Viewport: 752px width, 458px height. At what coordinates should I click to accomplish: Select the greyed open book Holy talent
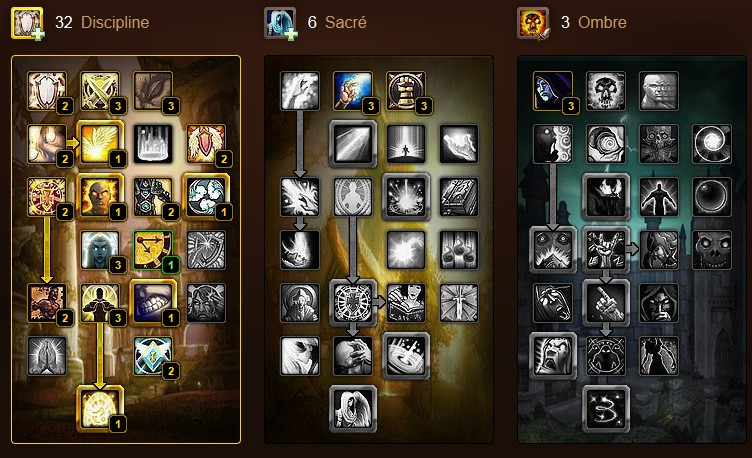(458, 197)
